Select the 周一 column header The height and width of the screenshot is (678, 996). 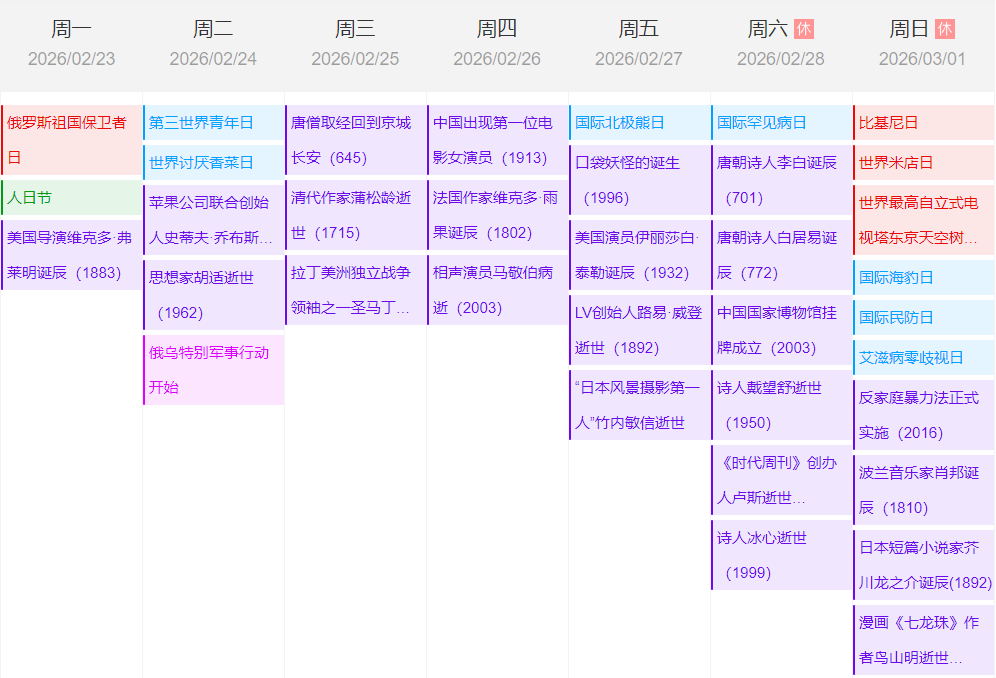tap(71, 29)
